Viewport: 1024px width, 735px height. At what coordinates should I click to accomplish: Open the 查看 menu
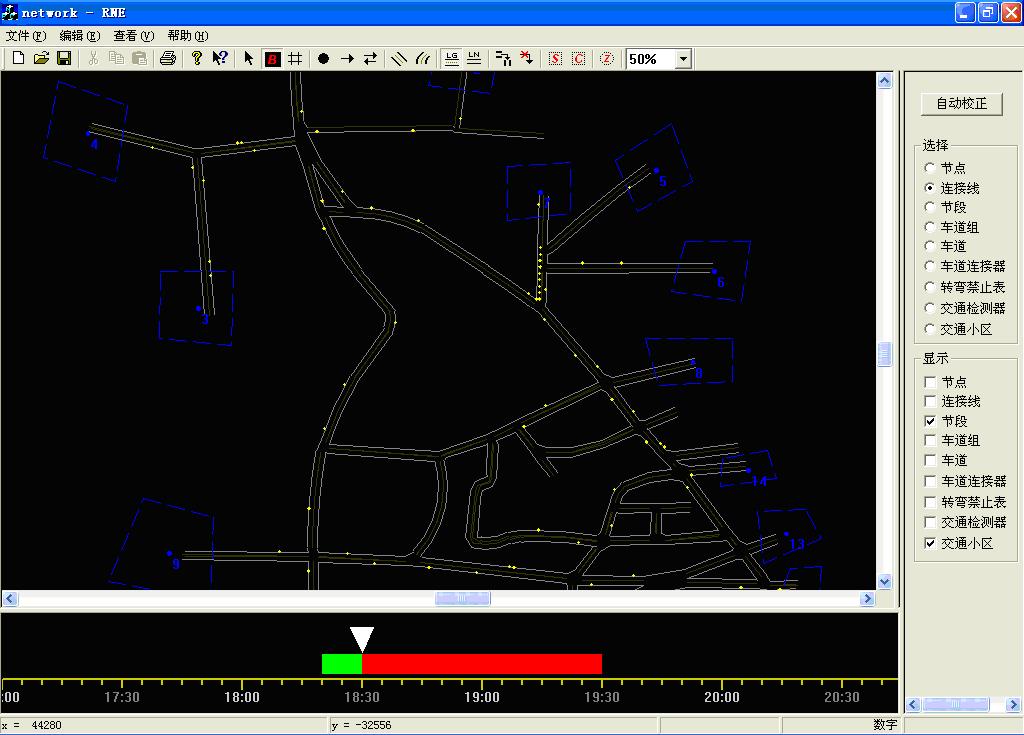click(133, 36)
